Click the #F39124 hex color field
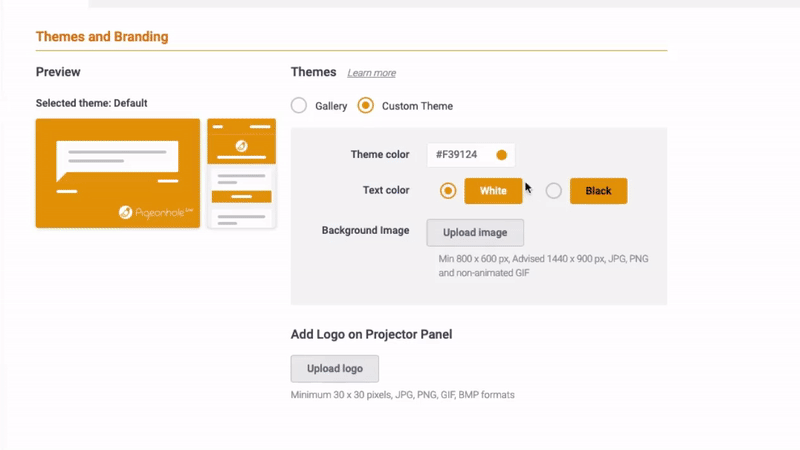Image resolution: width=800 pixels, height=450 pixels. tap(470, 155)
